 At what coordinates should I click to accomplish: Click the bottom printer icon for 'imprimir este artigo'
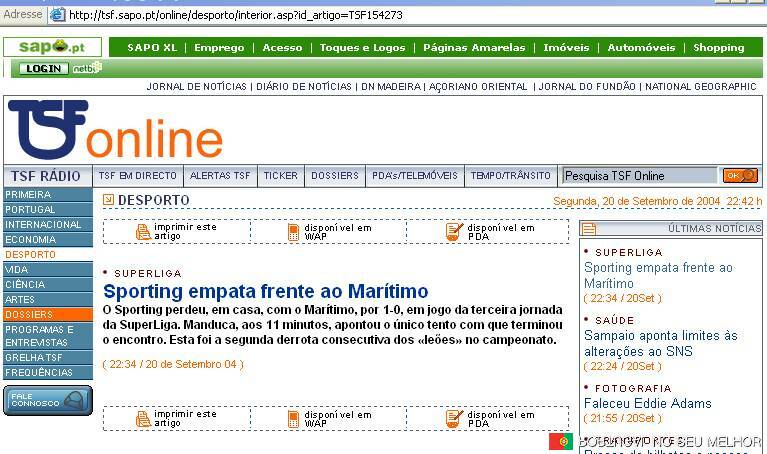(x=143, y=418)
